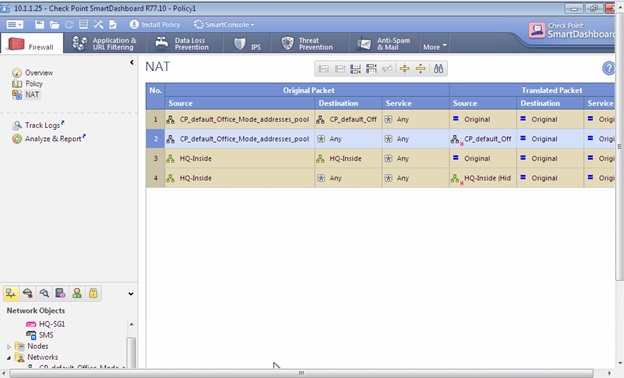This screenshot has width=624, height=378.
Task: Click the Original Packet Source column header
Action: (x=240, y=103)
